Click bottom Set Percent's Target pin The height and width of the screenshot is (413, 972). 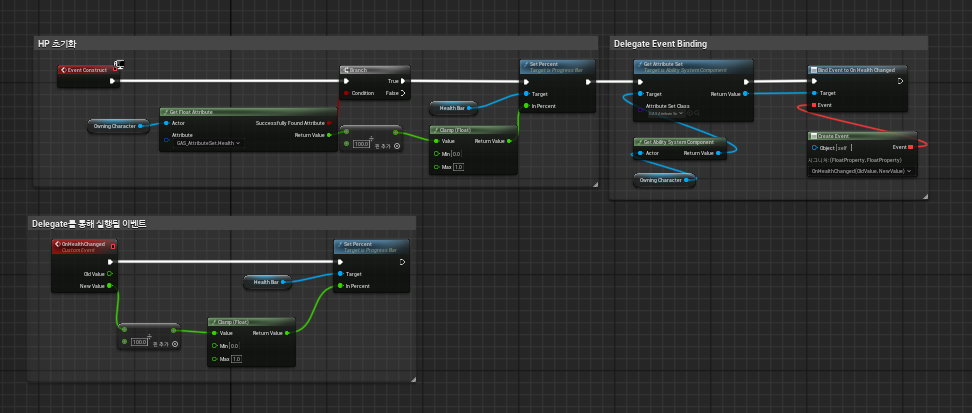click(340, 273)
